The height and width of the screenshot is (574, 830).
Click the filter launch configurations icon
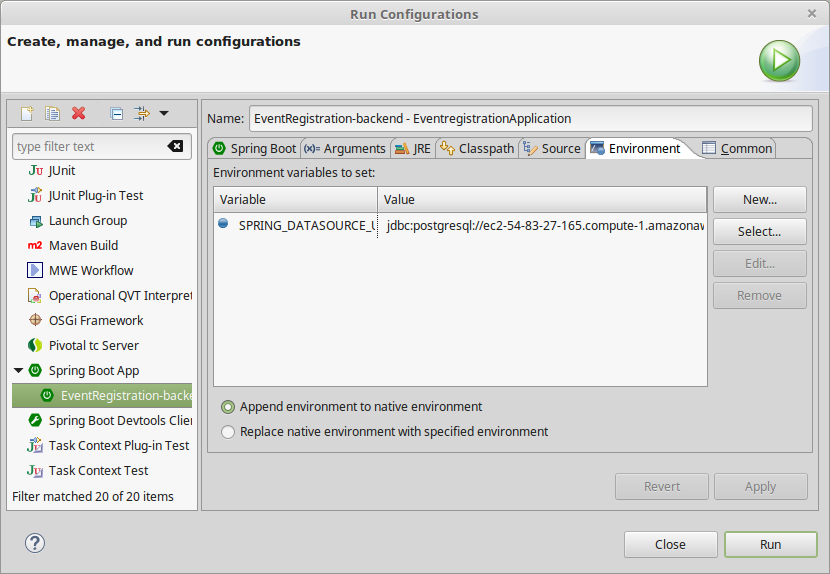pos(141,114)
